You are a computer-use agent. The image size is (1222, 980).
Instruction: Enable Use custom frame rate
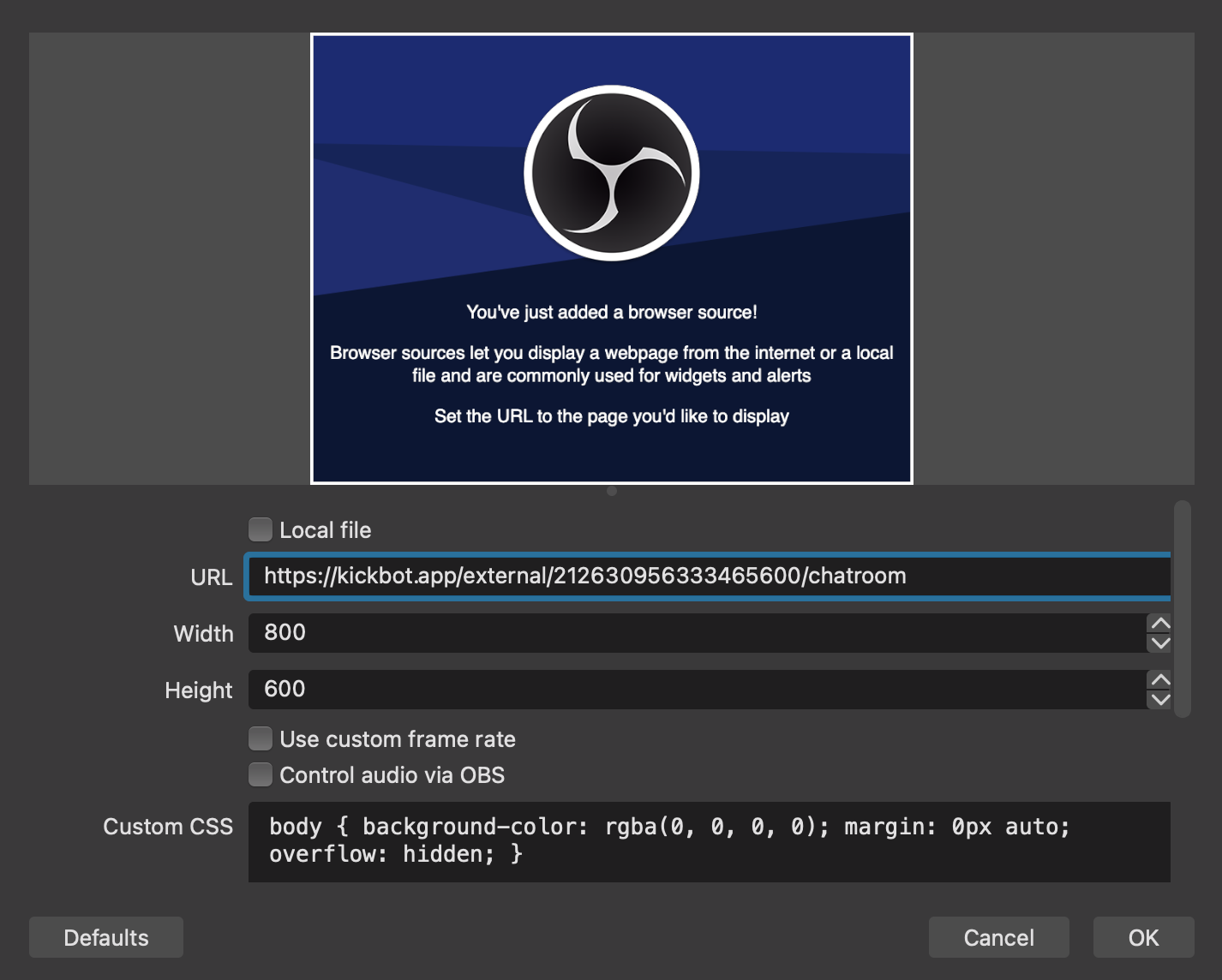tap(260, 738)
